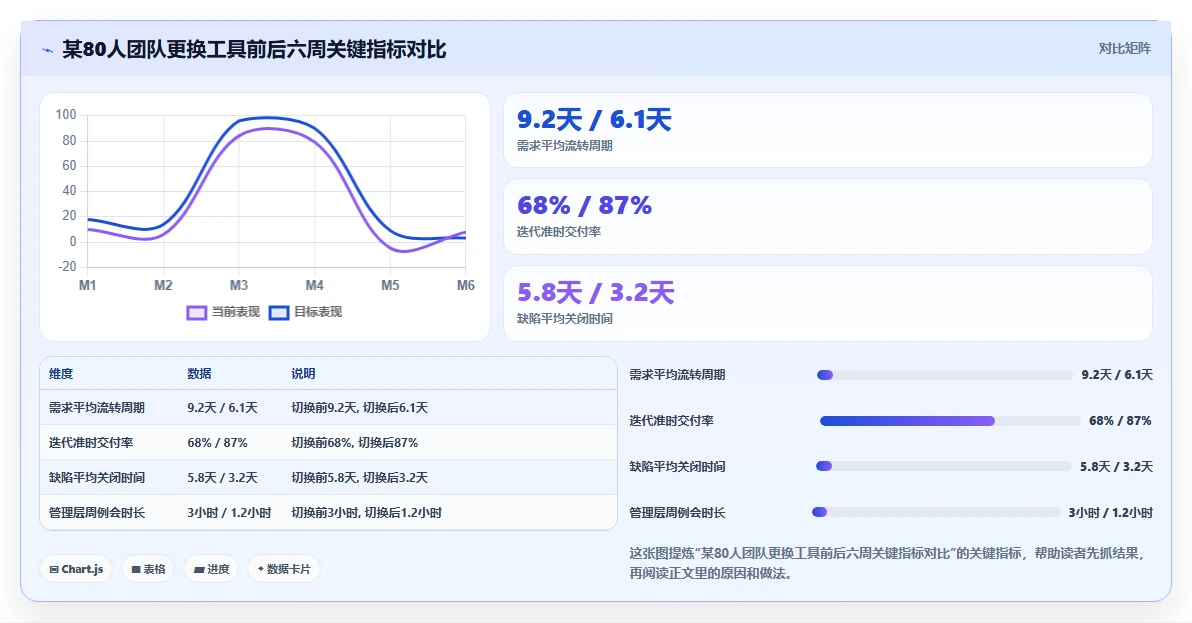Click the 维度 column header
The width and height of the screenshot is (1192, 623).
pos(61,374)
